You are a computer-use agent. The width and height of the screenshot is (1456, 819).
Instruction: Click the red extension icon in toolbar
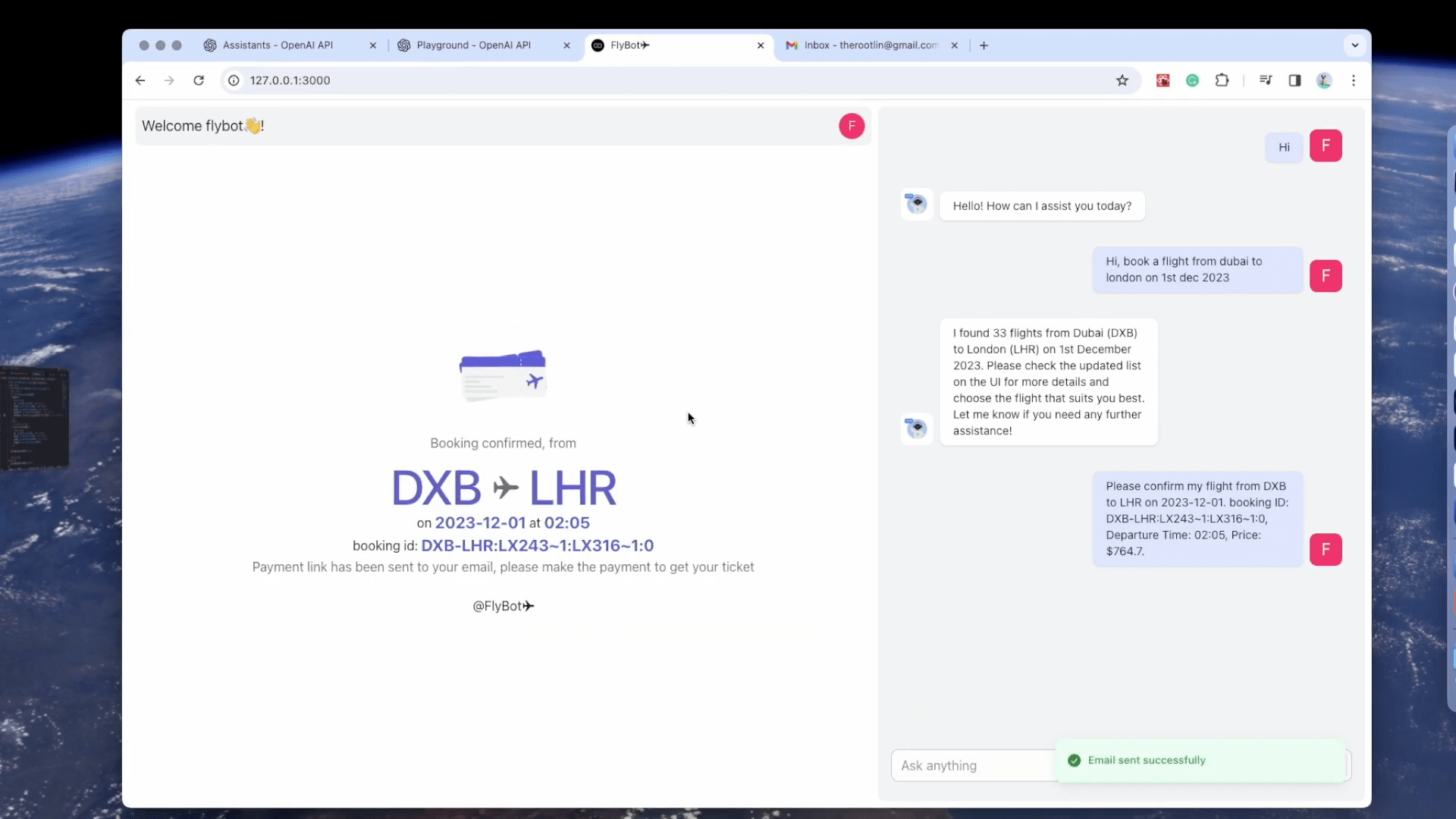tap(1163, 80)
